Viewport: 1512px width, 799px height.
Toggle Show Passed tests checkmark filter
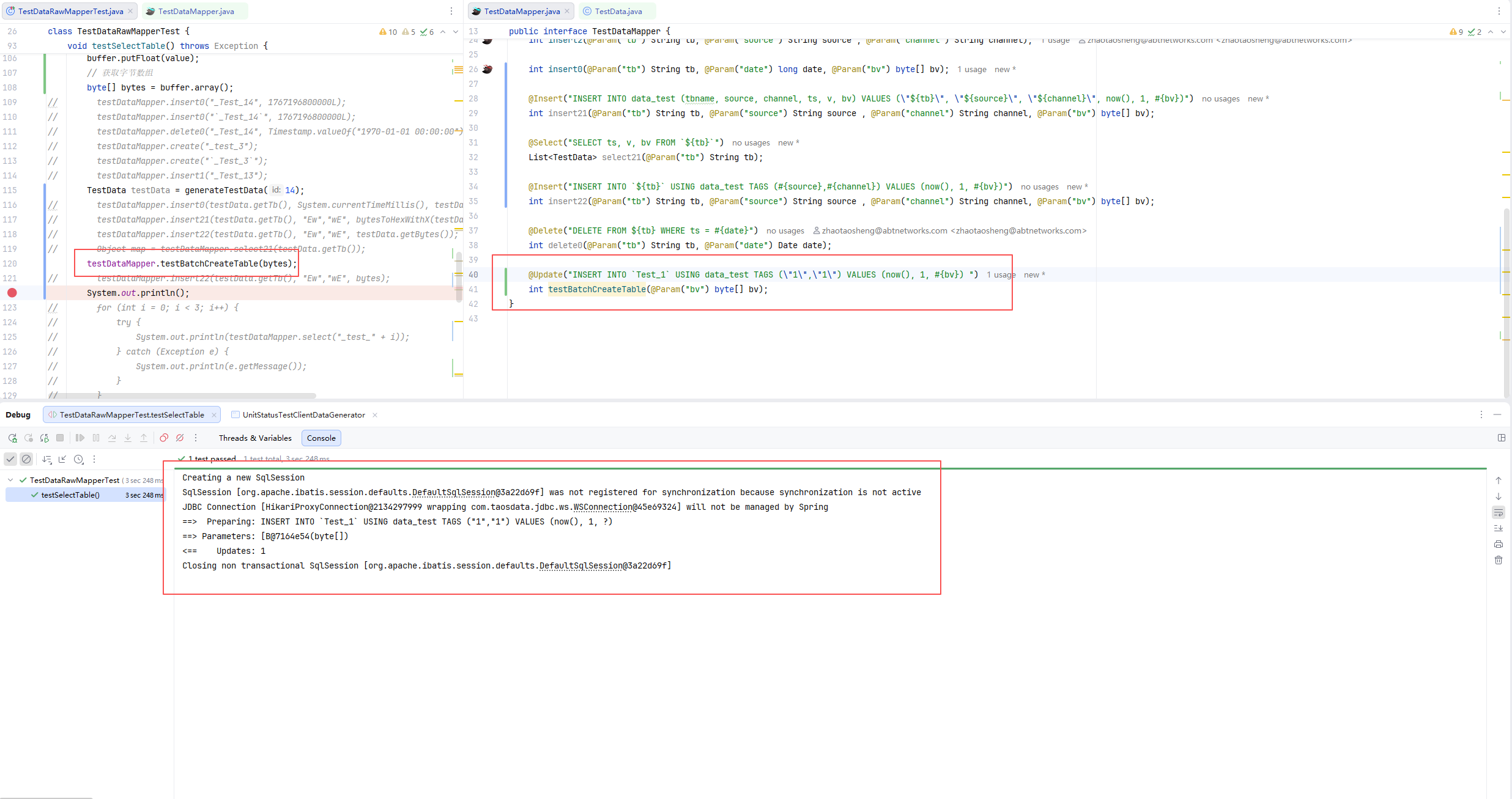pyautogui.click(x=10, y=459)
